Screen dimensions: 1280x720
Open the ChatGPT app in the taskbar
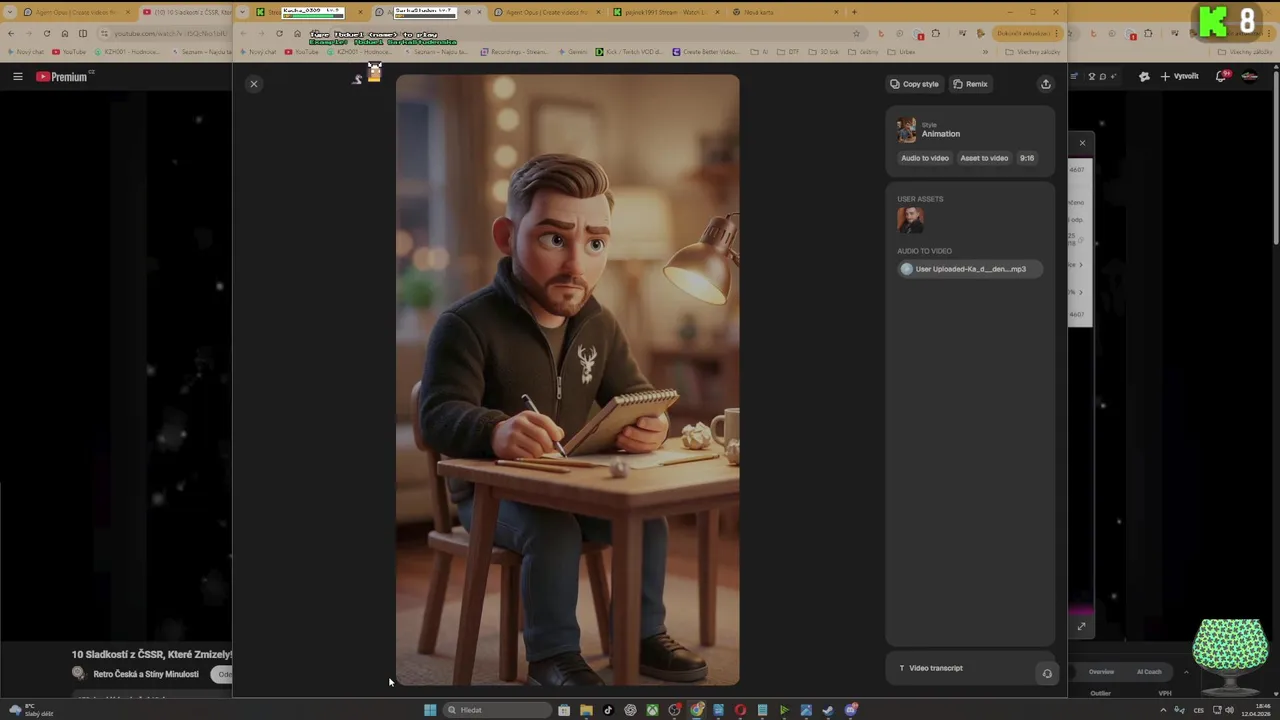630,710
